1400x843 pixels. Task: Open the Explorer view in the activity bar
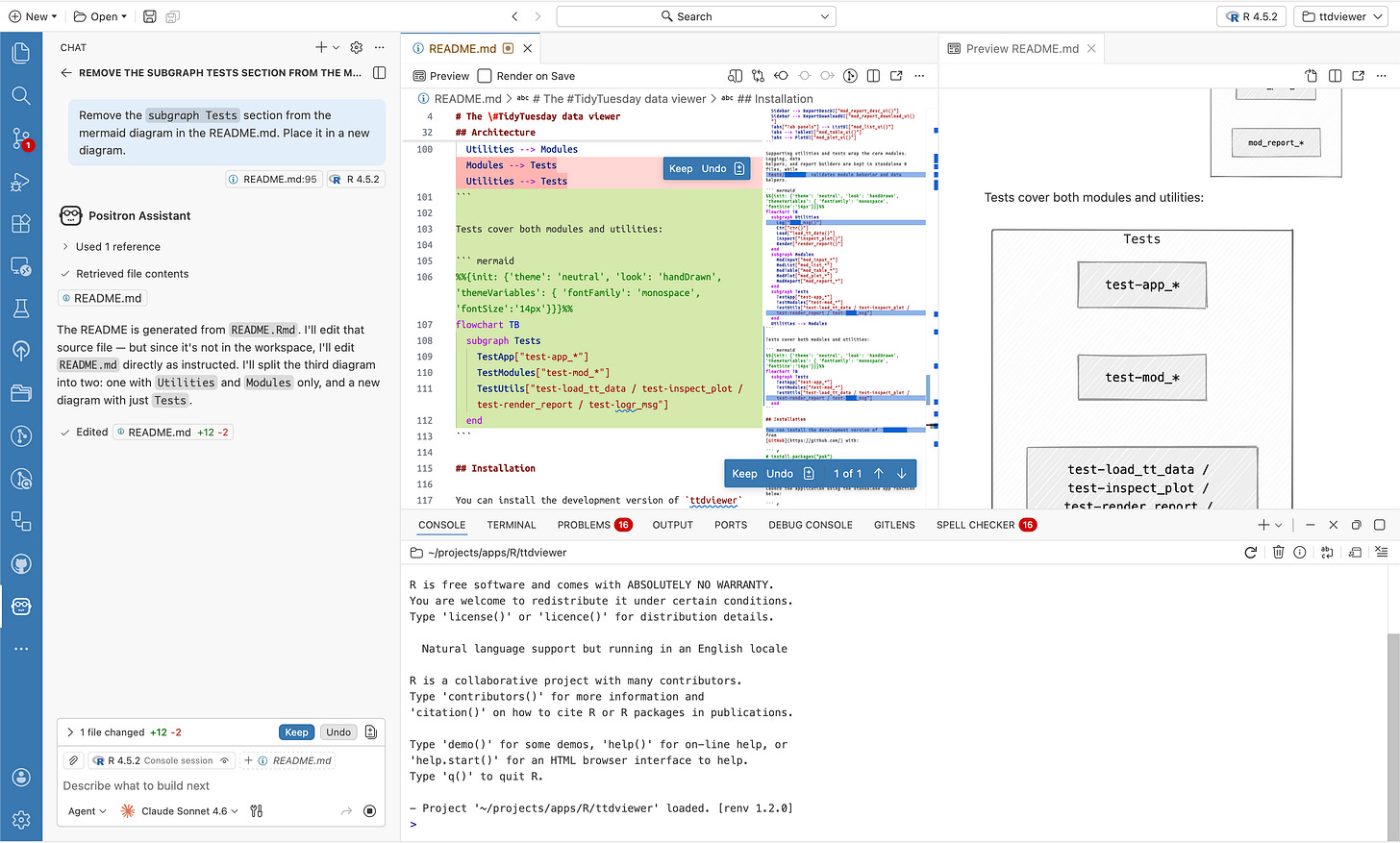(21, 53)
